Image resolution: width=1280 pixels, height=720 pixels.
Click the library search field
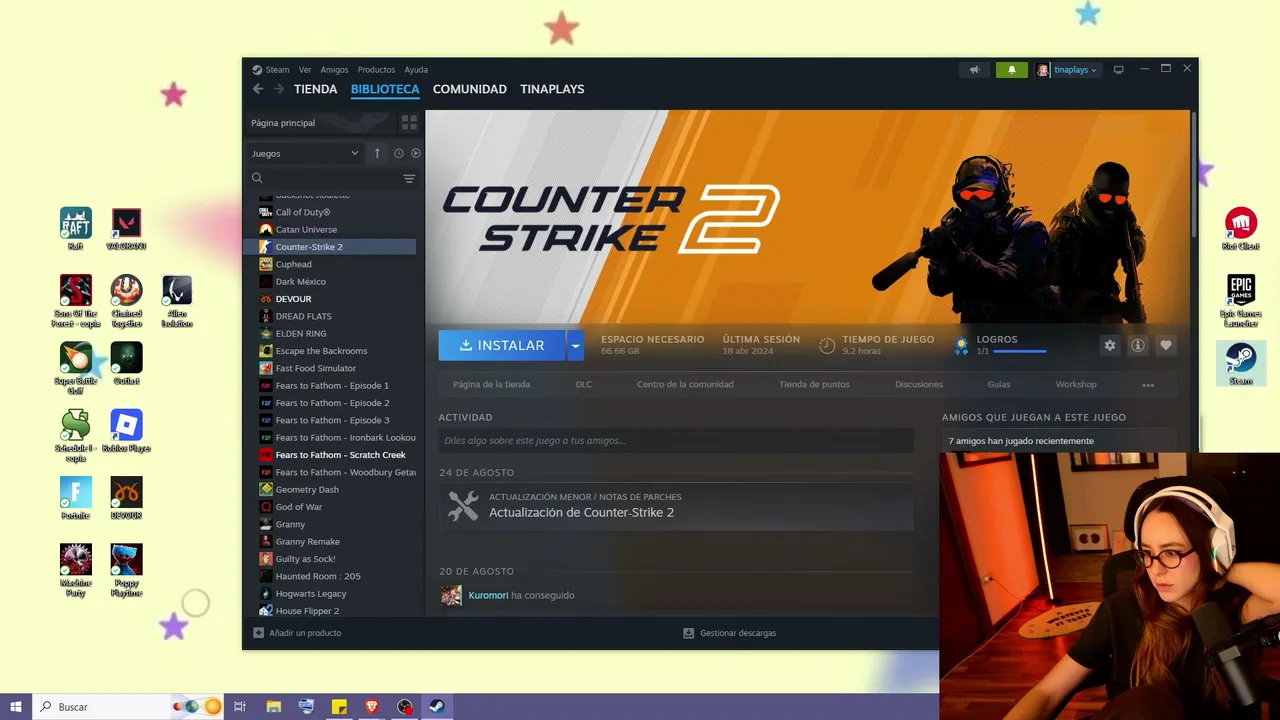click(x=322, y=178)
